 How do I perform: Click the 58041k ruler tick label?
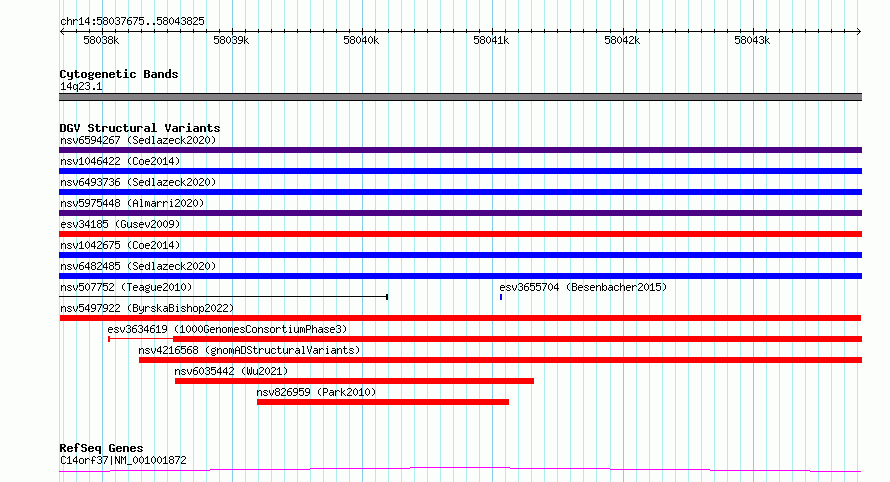pyautogui.click(x=491, y=40)
